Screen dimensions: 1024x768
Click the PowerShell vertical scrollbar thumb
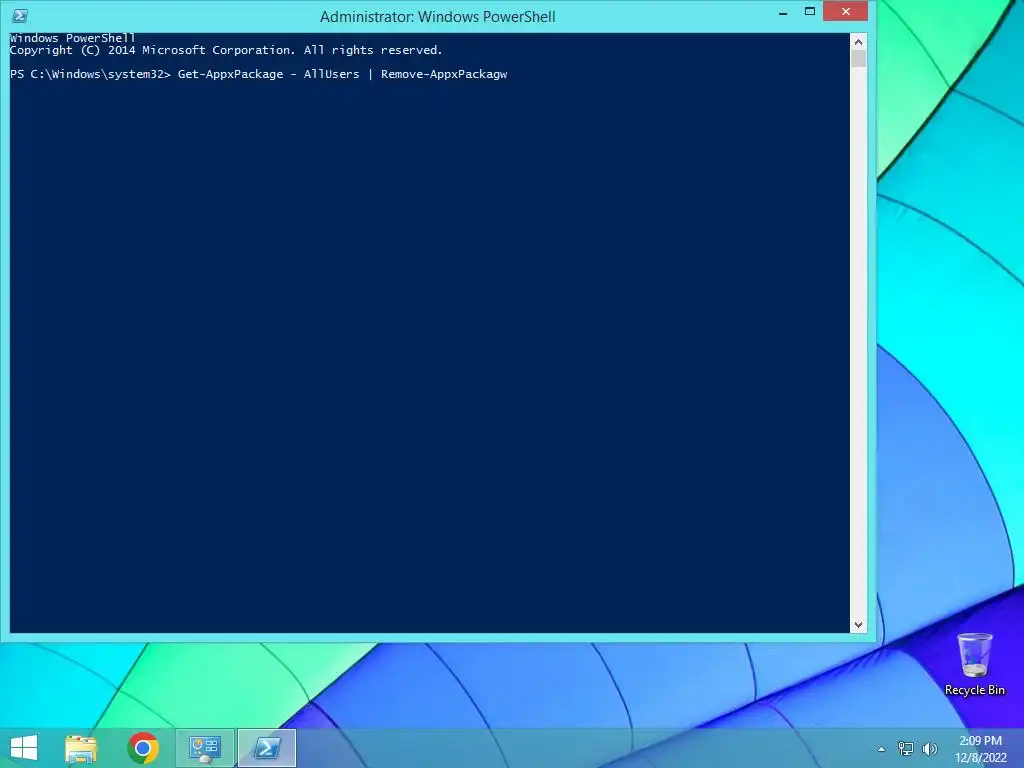858,59
